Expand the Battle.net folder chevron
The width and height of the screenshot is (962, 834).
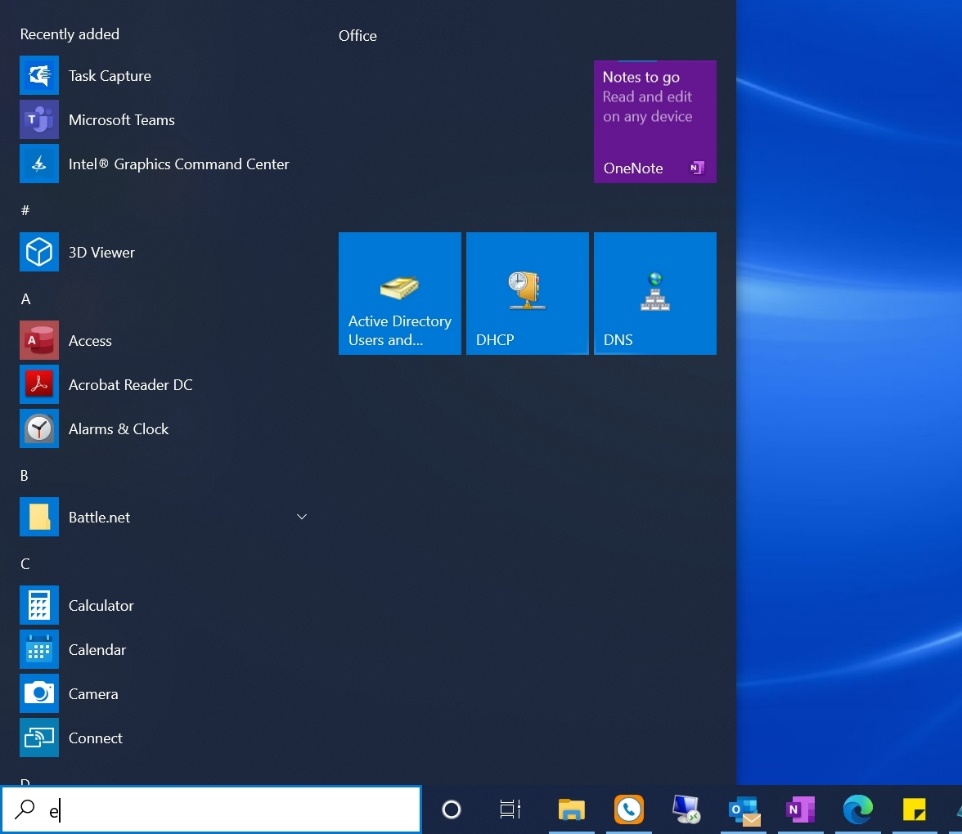click(x=302, y=517)
